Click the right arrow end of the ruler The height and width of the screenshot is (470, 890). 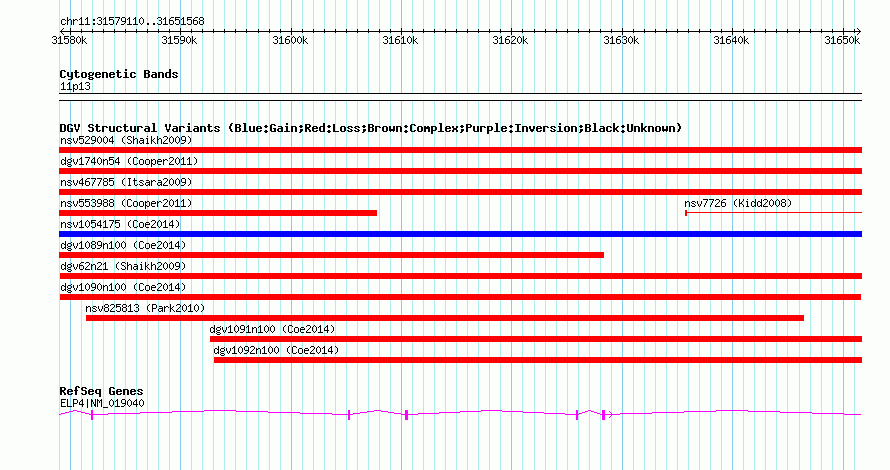click(x=859, y=32)
